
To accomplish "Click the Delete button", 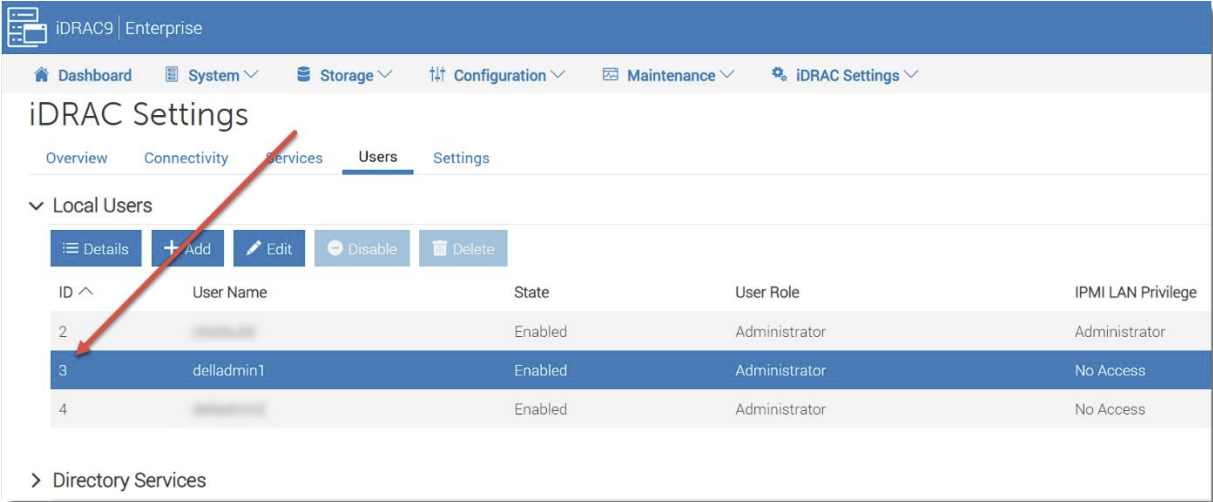I will (x=463, y=249).
